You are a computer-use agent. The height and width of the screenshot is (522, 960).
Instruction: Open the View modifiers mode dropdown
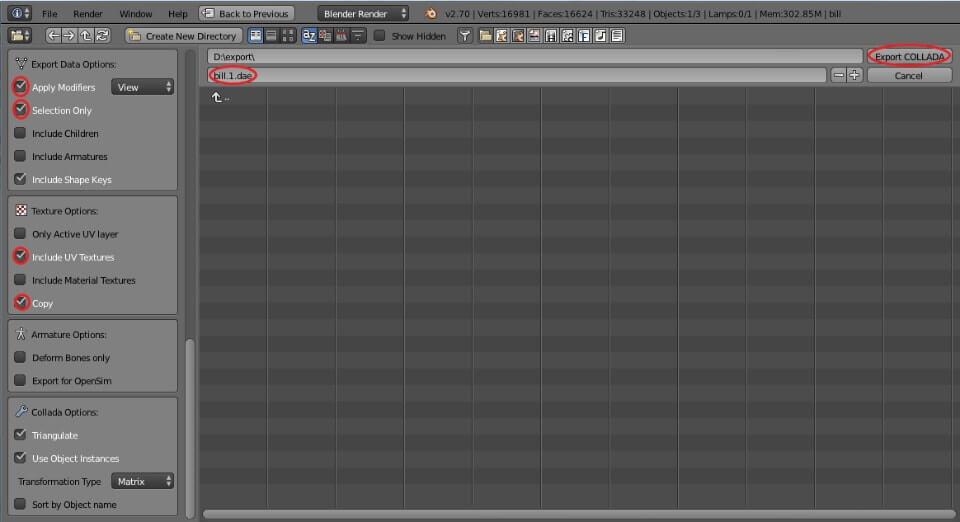pos(142,87)
